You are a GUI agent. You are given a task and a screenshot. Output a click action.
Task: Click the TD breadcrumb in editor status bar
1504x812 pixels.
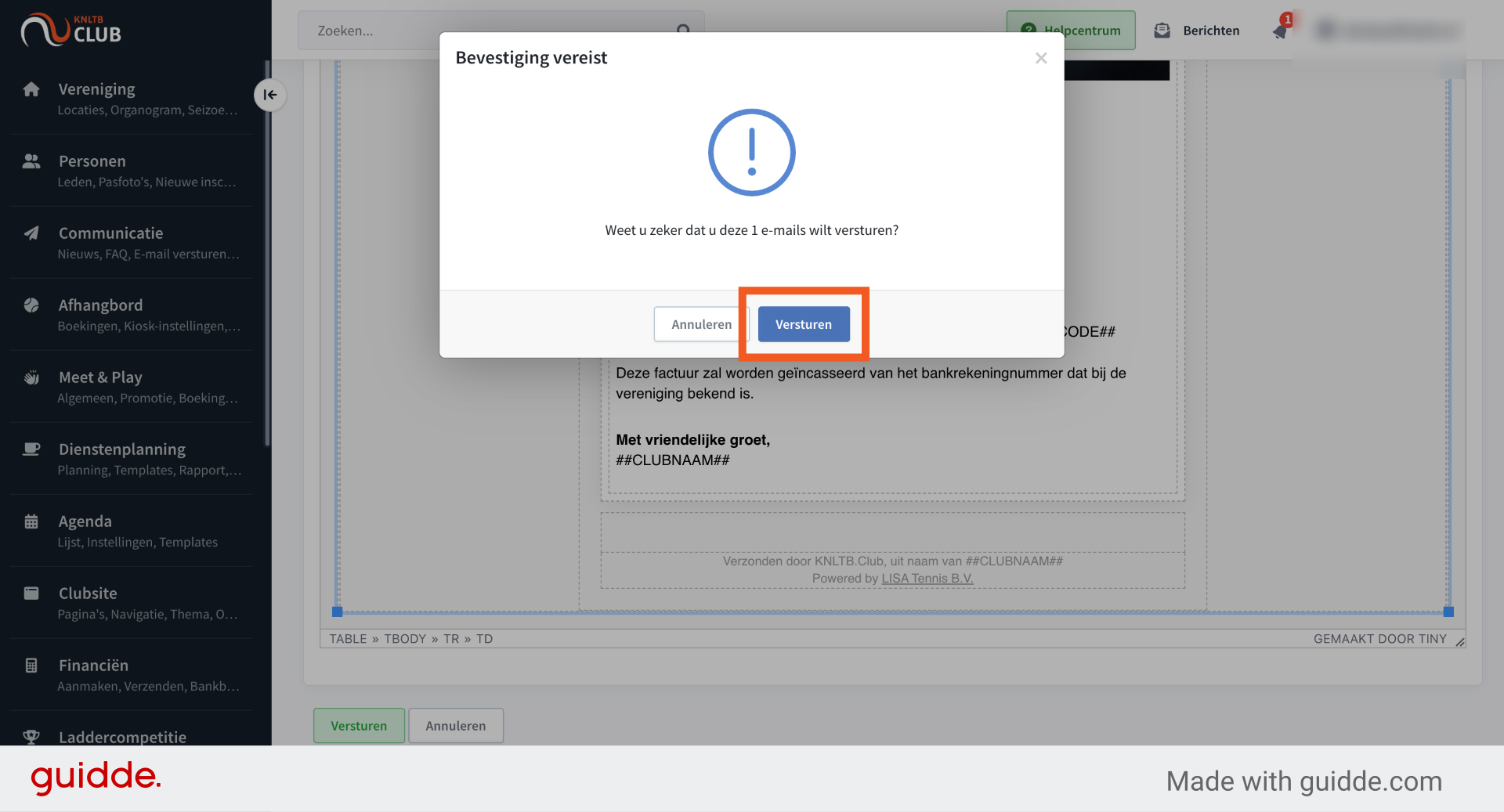tap(485, 639)
